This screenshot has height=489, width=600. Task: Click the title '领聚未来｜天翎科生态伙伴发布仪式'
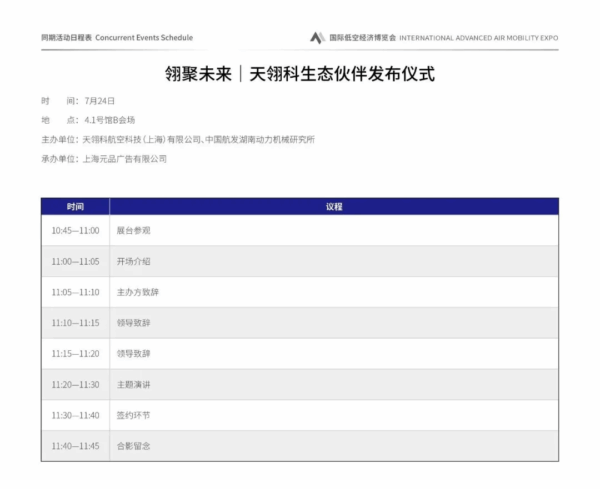click(x=300, y=74)
